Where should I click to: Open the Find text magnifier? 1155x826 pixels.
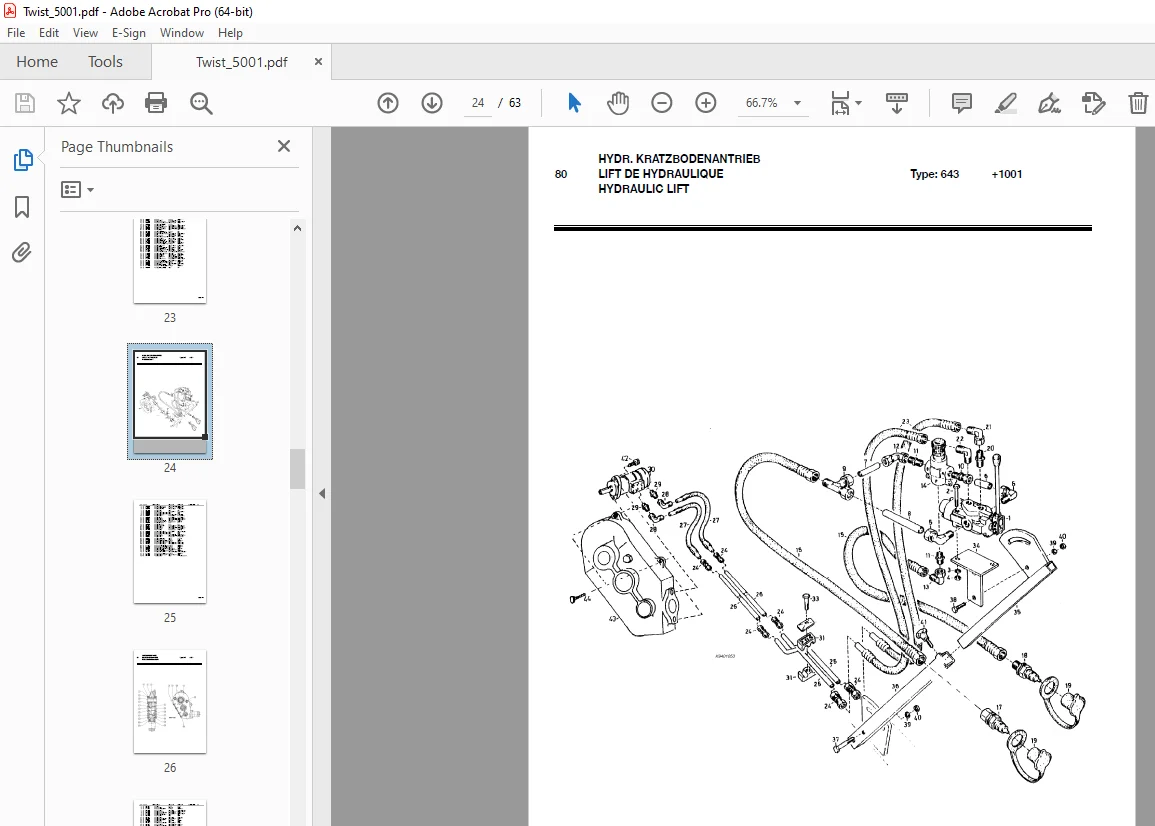201,103
